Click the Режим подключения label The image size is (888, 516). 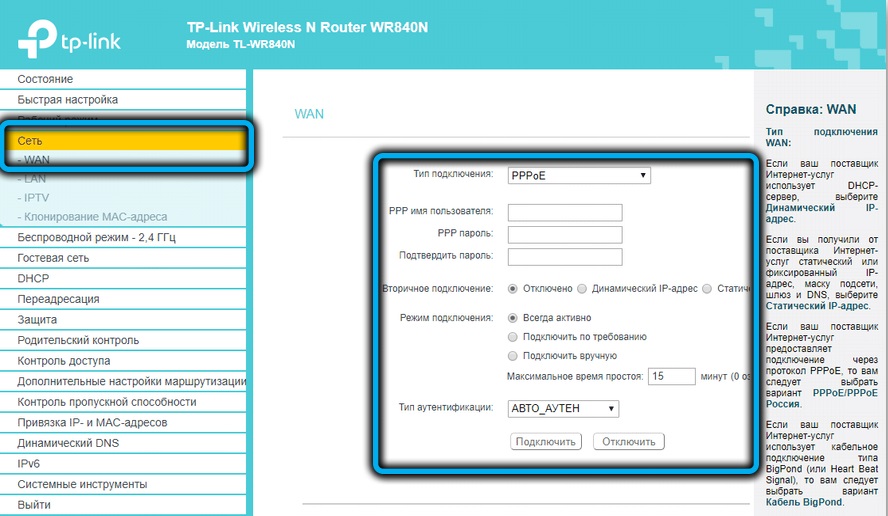pyautogui.click(x=446, y=318)
